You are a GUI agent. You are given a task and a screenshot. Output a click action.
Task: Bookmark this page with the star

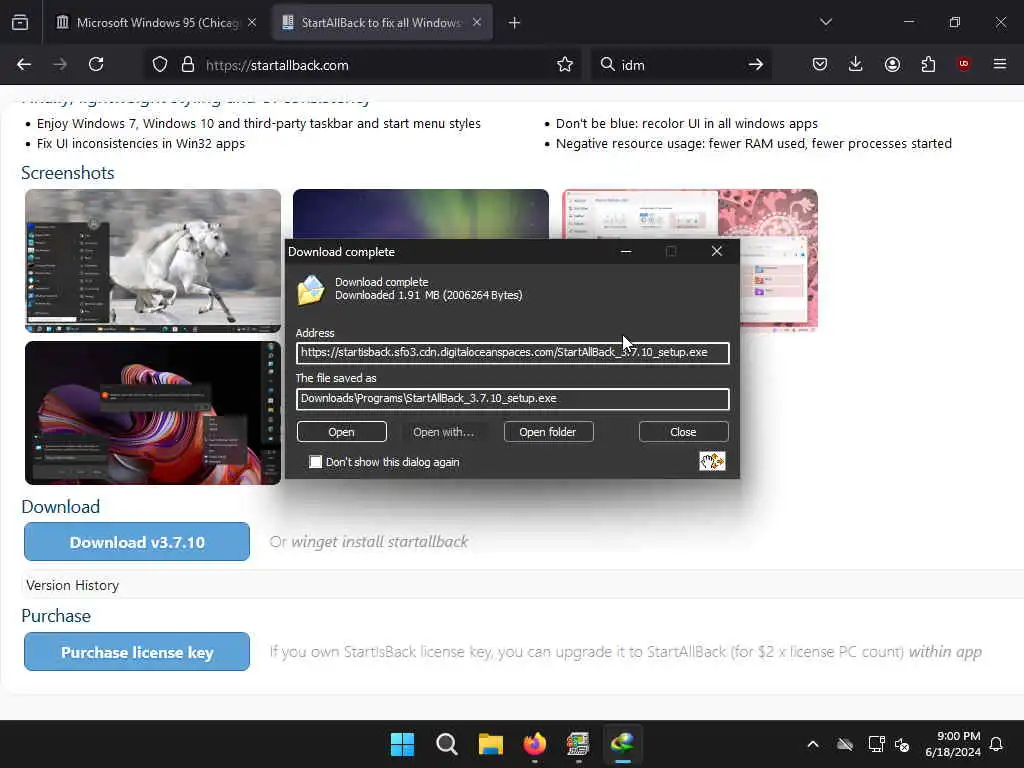[565, 64]
